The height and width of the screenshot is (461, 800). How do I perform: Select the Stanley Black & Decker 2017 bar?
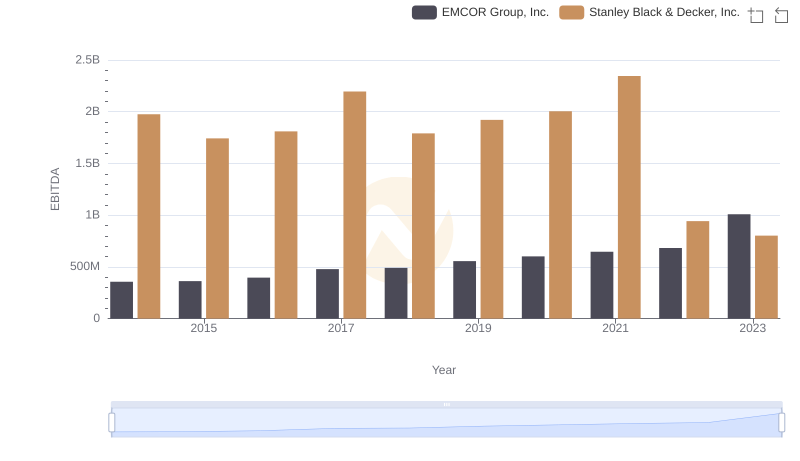(355, 205)
